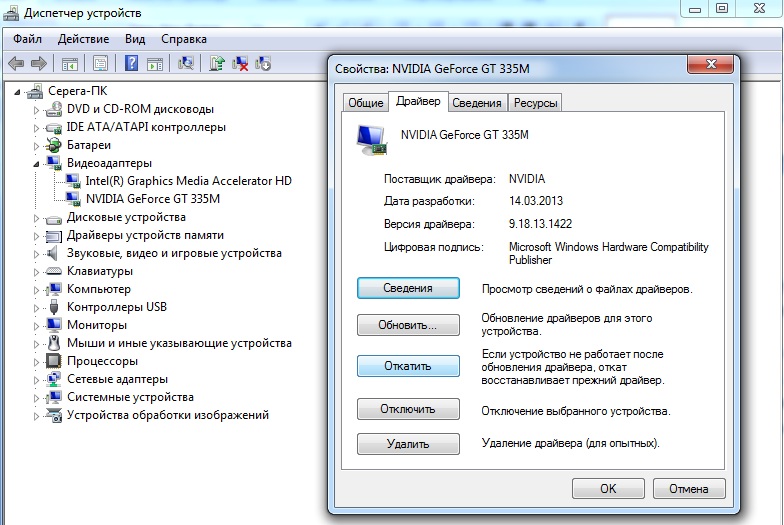Click the Update driver software toolbar icon

click(x=216, y=64)
